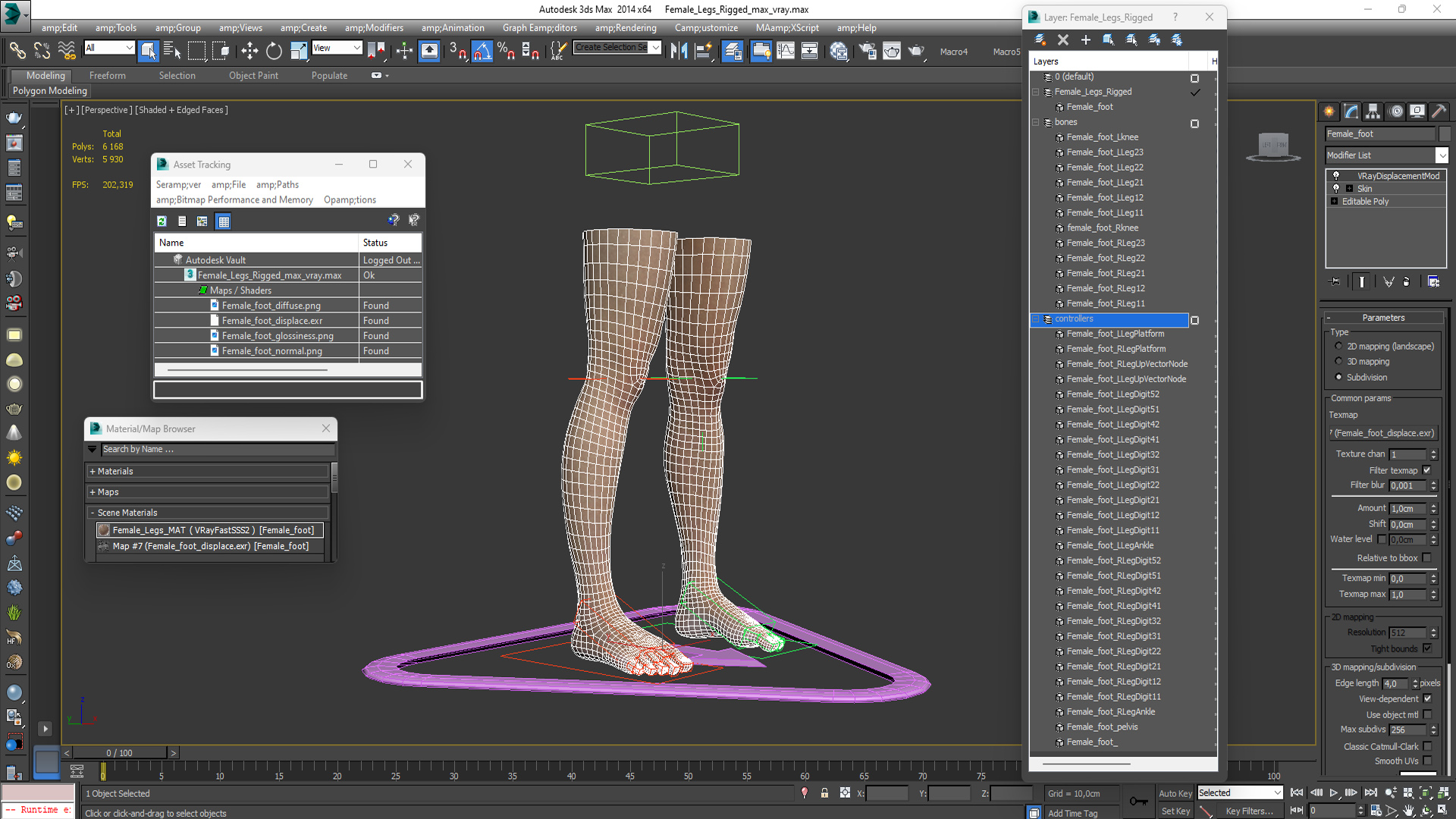Open the Customize menu

click(x=706, y=28)
